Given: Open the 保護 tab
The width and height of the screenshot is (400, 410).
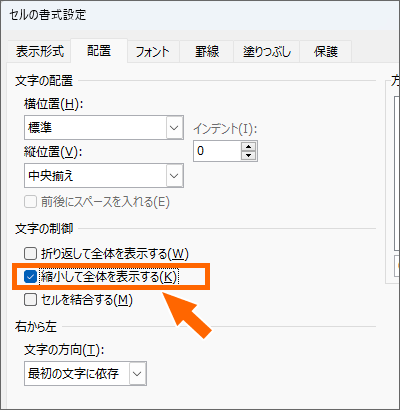Looking at the screenshot, I should click(x=326, y=52).
